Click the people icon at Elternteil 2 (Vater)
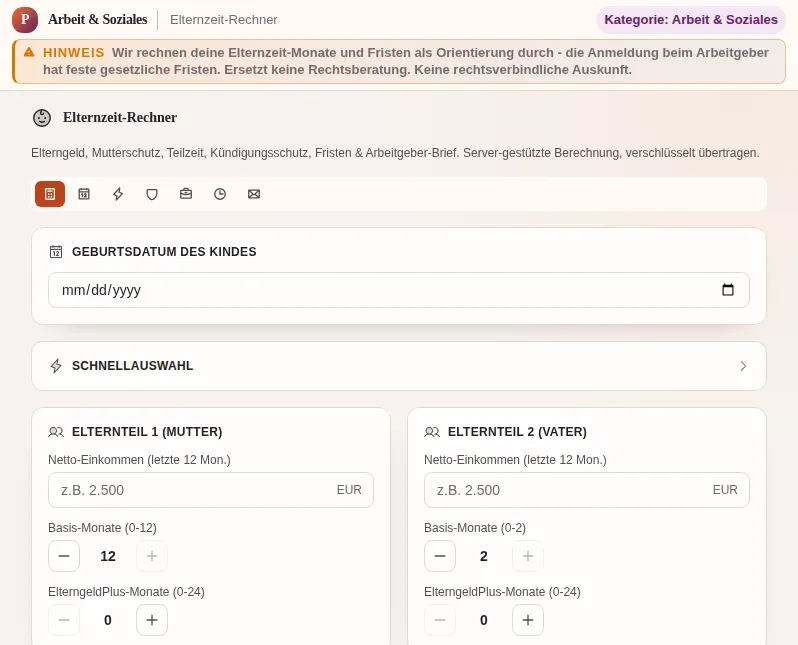This screenshot has height=645, width=798. [x=432, y=432]
